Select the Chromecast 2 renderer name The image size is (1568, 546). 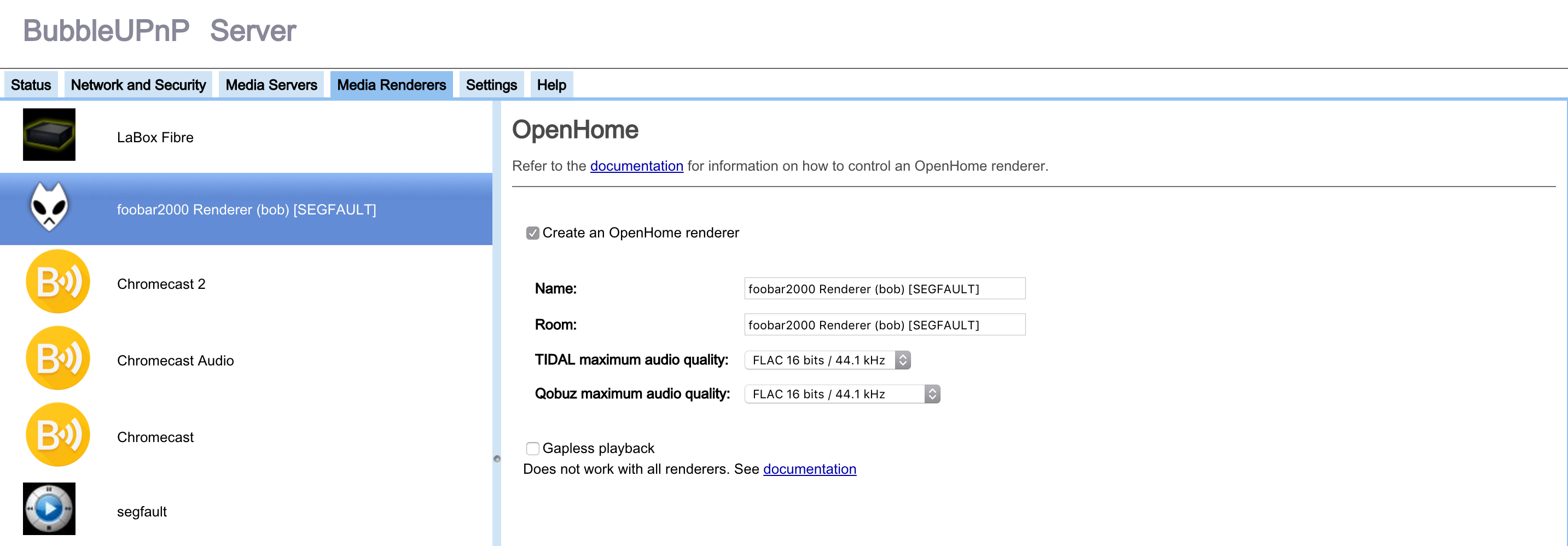point(161,284)
